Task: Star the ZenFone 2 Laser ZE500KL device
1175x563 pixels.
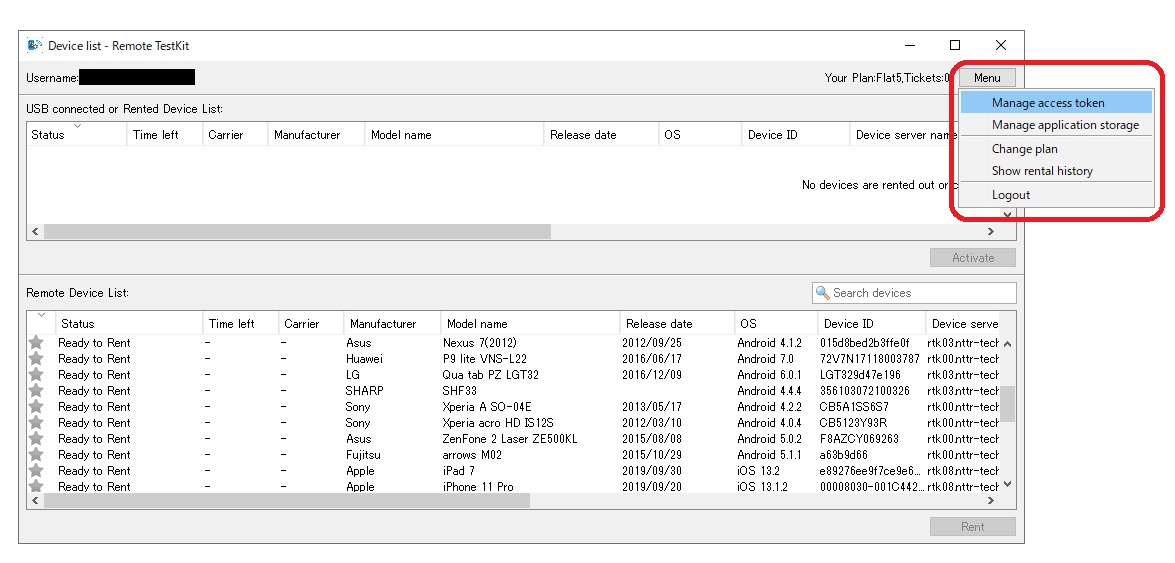Action: pyautogui.click(x=36, y=439)
